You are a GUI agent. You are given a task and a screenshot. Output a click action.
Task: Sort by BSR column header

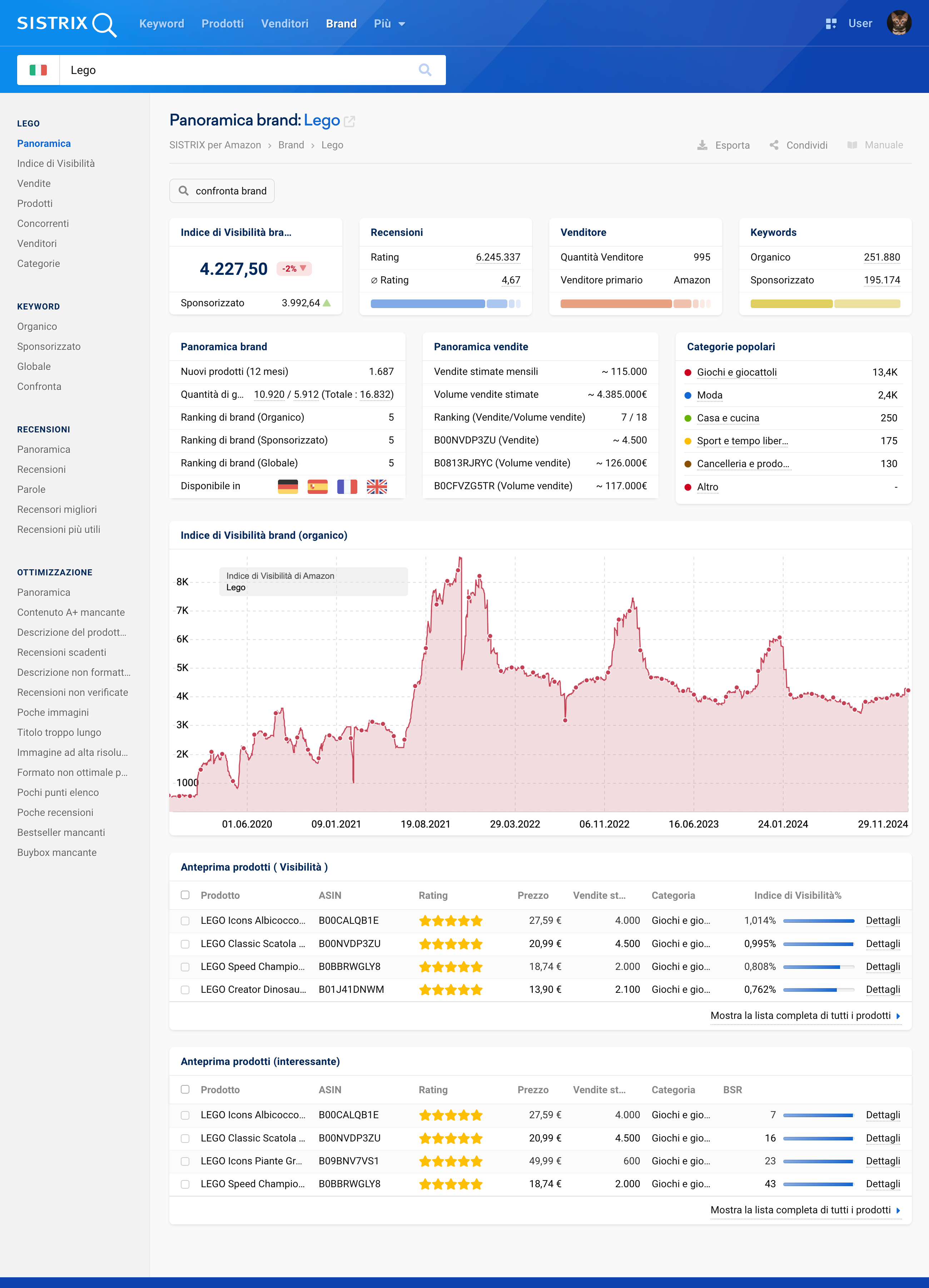(x=732, y=1090)
